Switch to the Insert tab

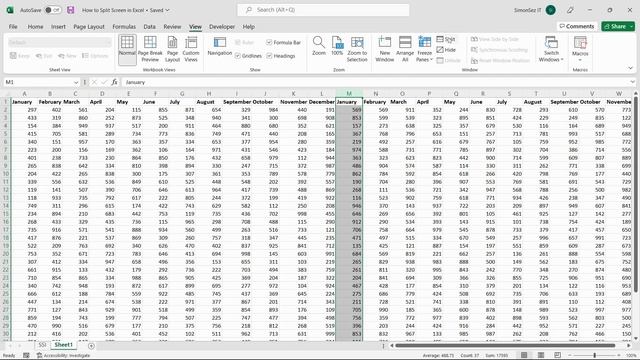pos(58,27)
